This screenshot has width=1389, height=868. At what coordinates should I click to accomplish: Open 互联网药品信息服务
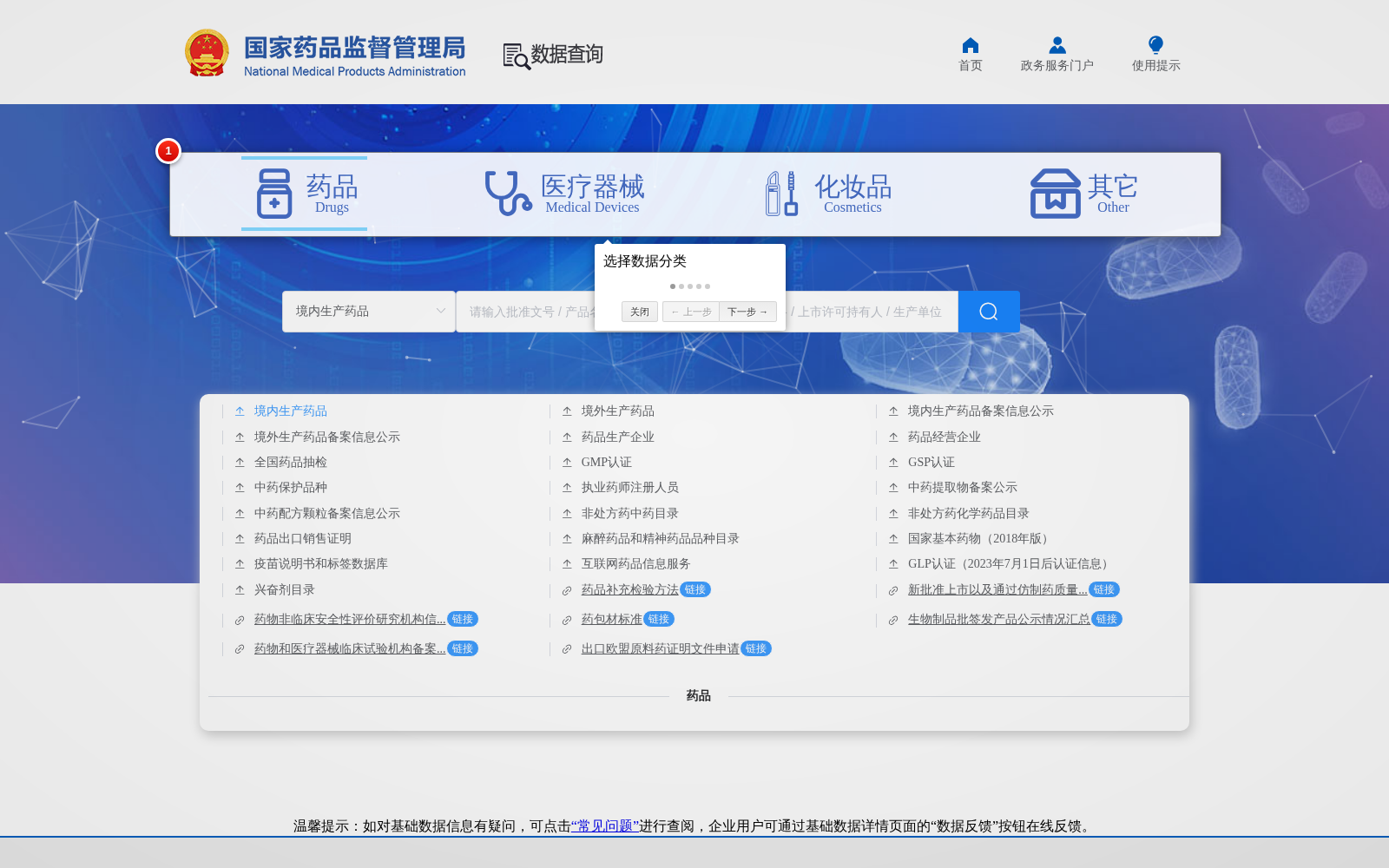pos(636,564)
